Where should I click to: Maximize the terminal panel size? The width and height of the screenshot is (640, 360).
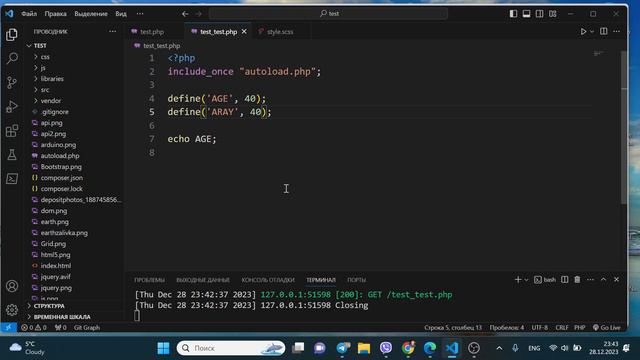tap(603, 280)
